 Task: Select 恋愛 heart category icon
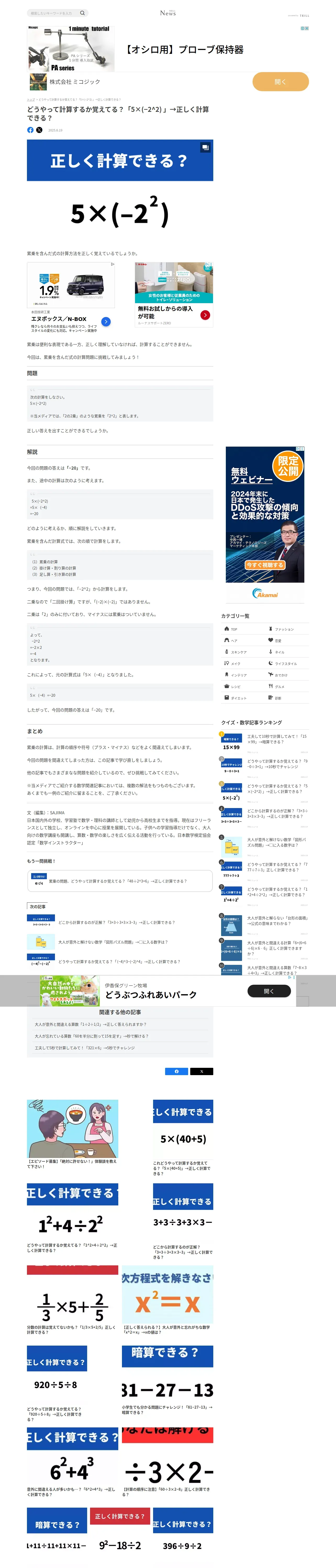271,640
